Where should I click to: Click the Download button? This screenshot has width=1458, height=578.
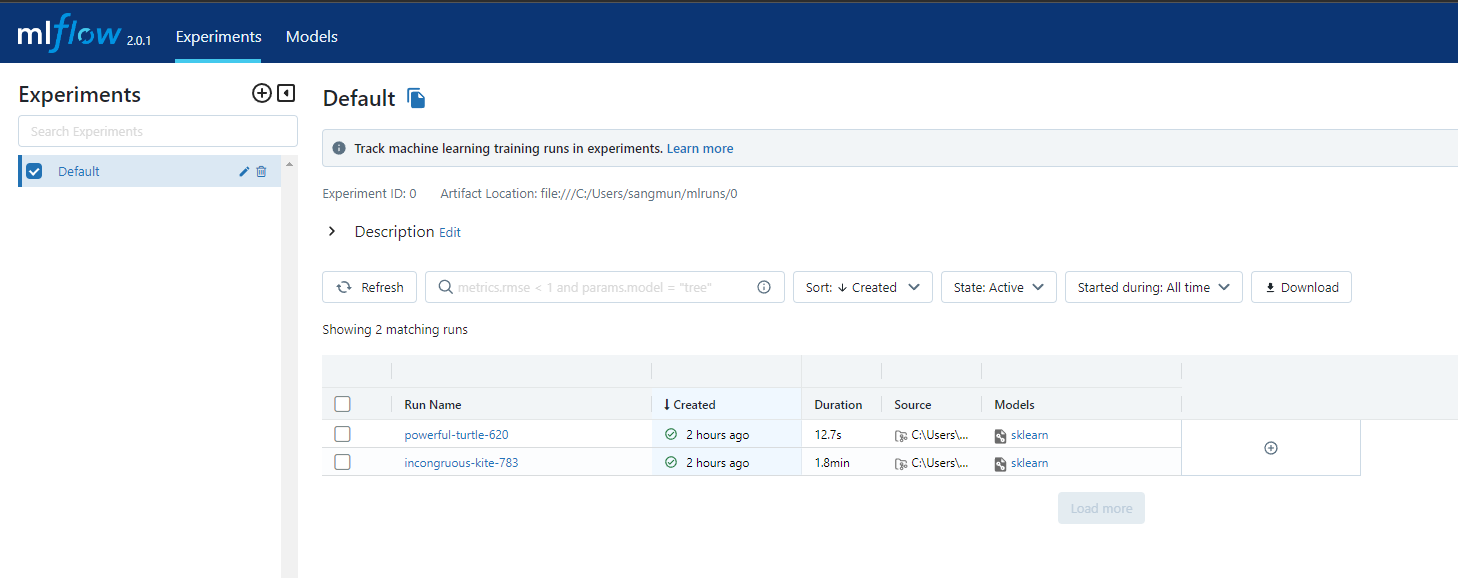(1301, 287)
